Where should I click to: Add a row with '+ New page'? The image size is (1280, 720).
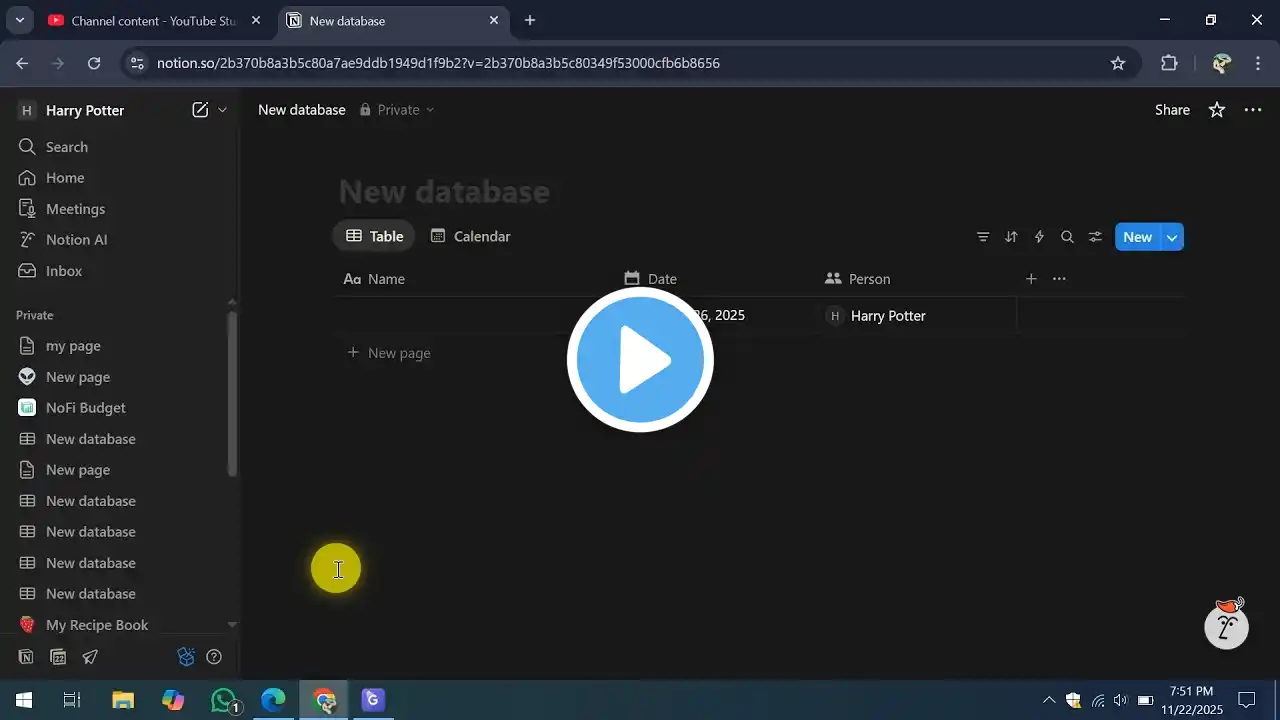pos(388,353)
